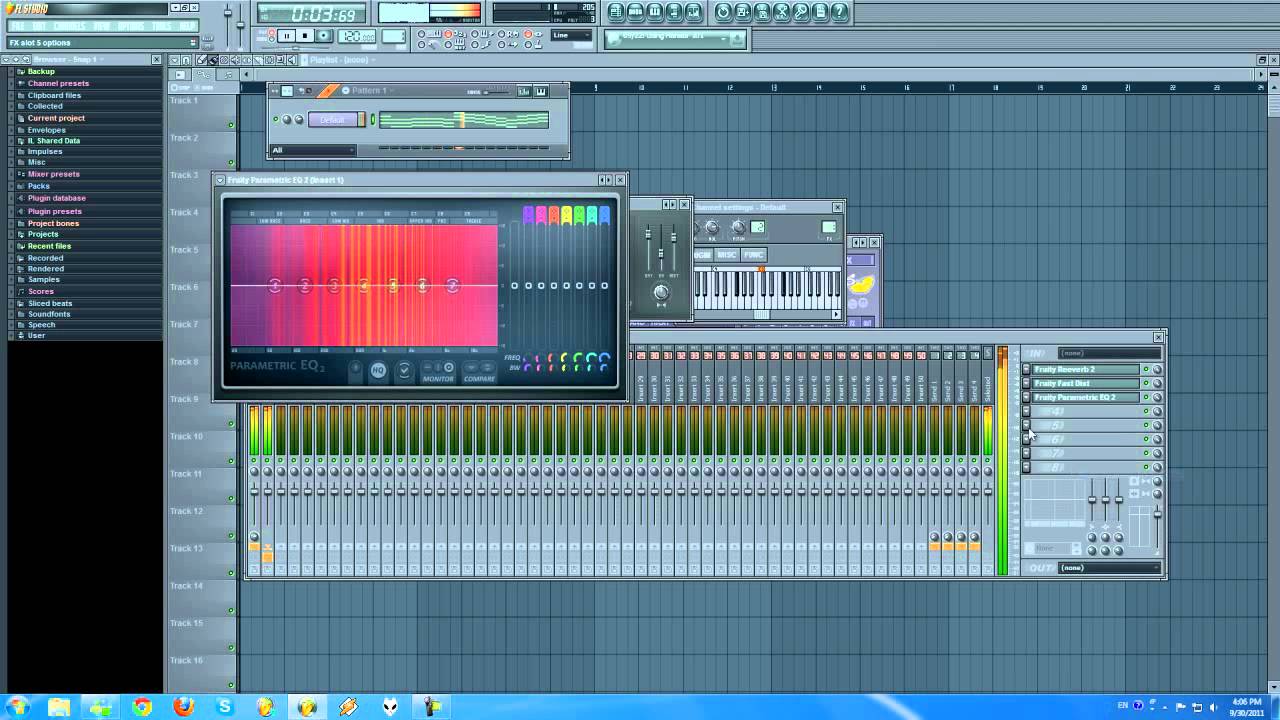Open Fruity Reeverb 2 slot menu arrow
The height and width of the screenshot is (720, 1280).
[x=1026, y=370]
